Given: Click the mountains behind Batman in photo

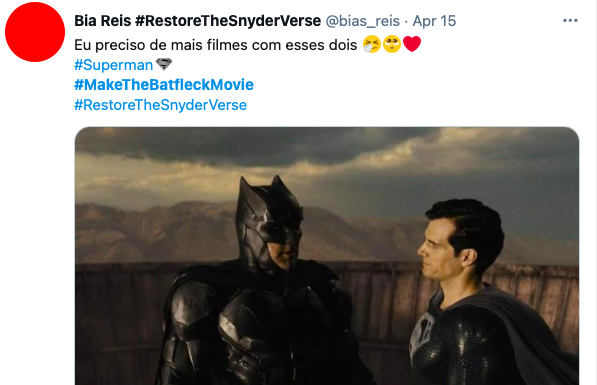Looking at the screenshot, I should click(152, 232).
